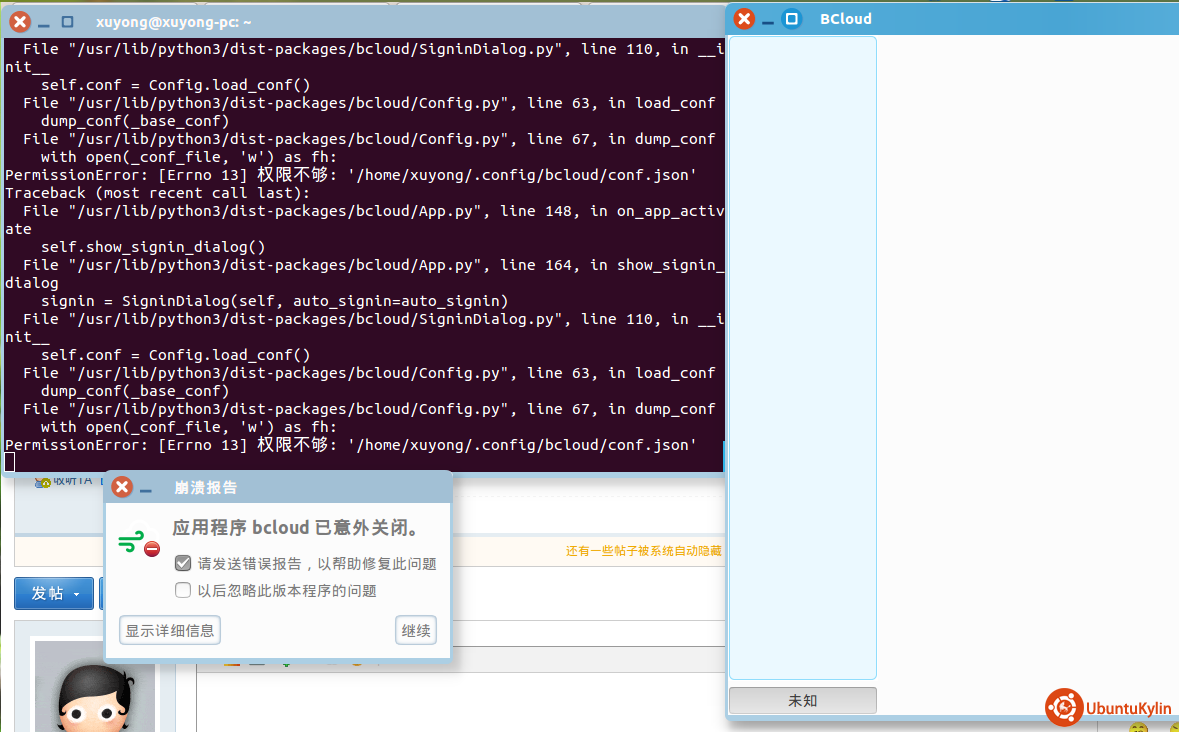Open the 还有一些帖子被系统自动隐藏 link

click(x=643, y=551)
